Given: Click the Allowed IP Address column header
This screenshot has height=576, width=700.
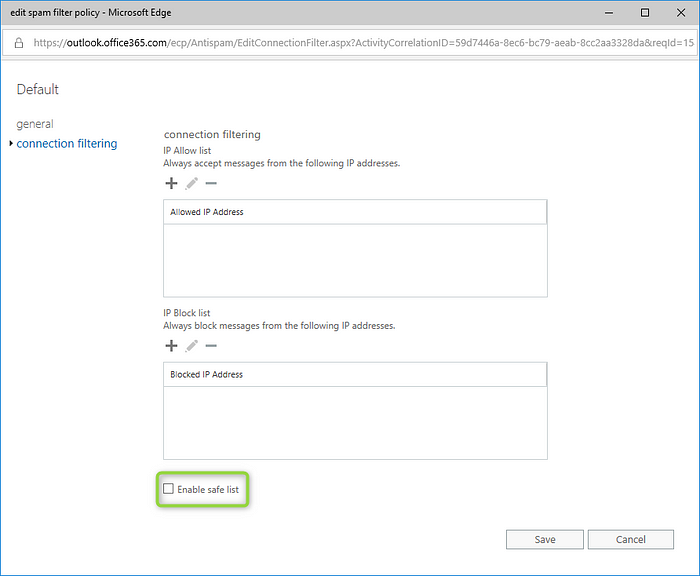Looking at the screenshot, I should 355,212.
